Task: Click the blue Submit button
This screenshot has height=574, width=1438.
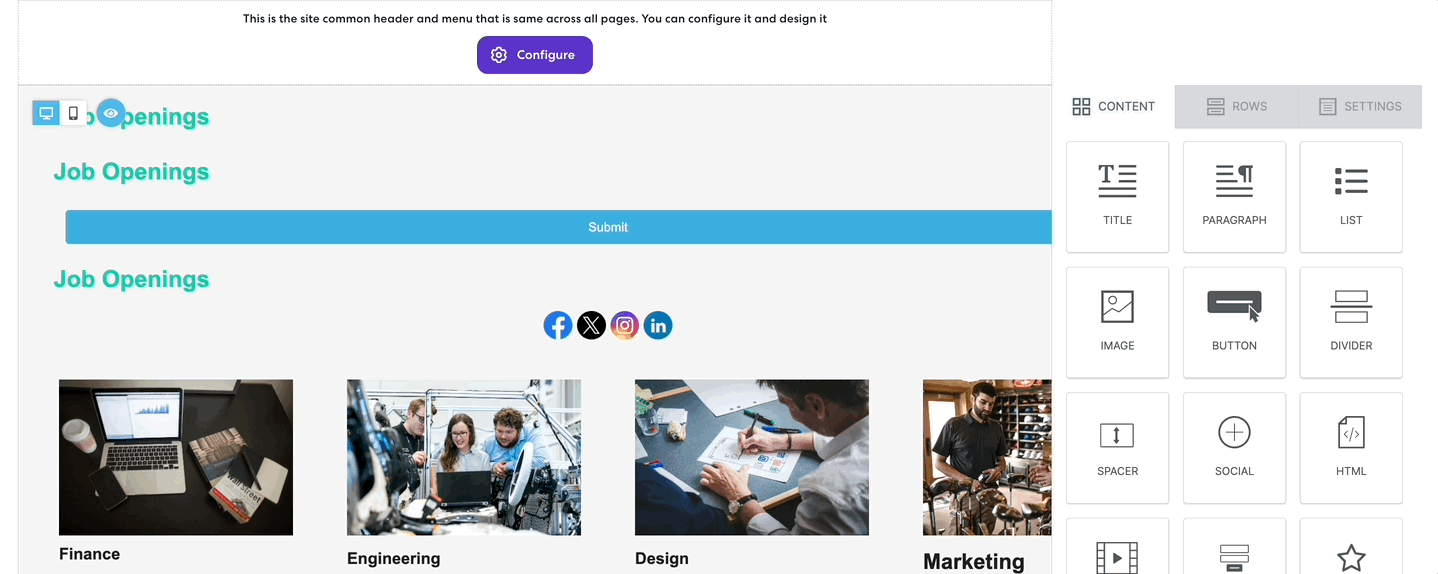Action: pos(607,227)
